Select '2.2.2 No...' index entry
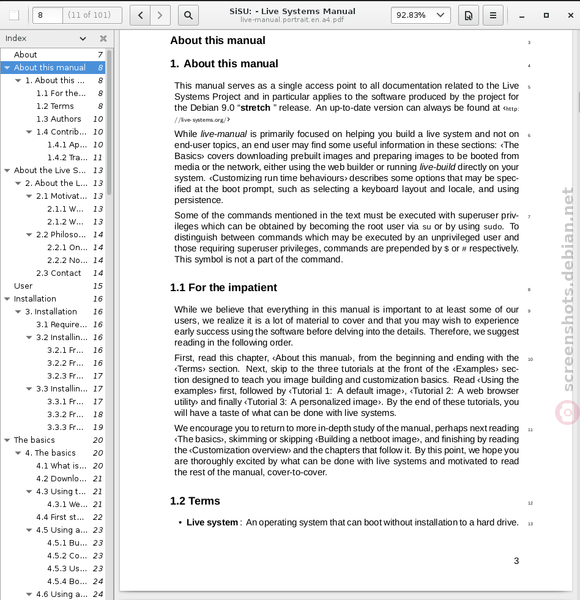This screenshot has height=600, width=580. pos(54,260)
